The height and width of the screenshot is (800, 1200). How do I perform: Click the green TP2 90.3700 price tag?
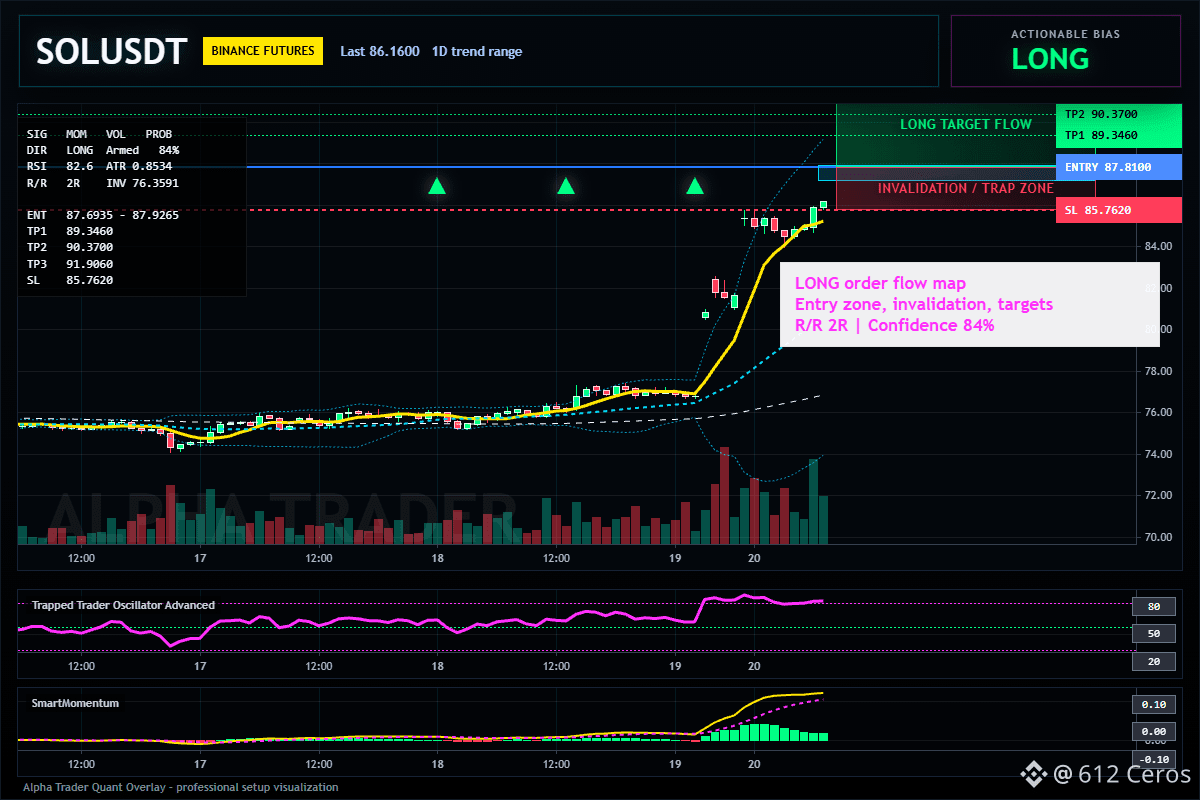(x=1117, y=114)
